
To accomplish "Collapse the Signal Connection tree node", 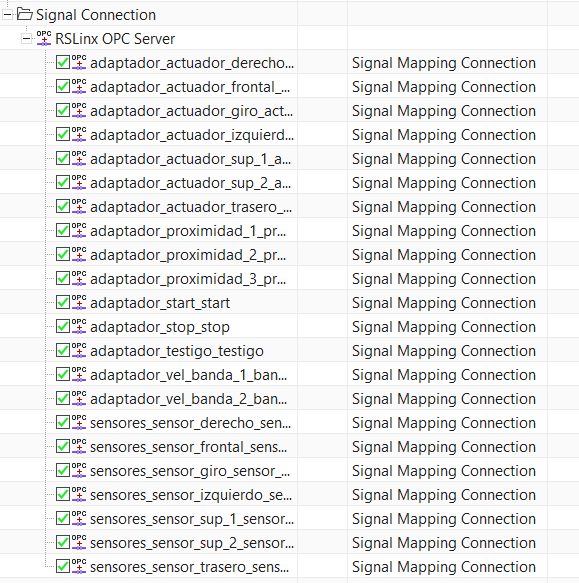I will point(7,15).
